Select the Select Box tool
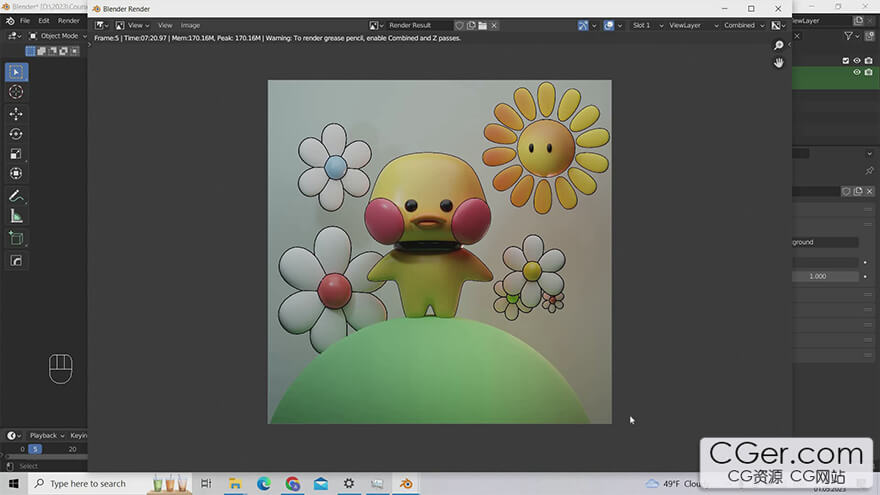This screenshot has height=495, width=880. [x=16, y=72]
